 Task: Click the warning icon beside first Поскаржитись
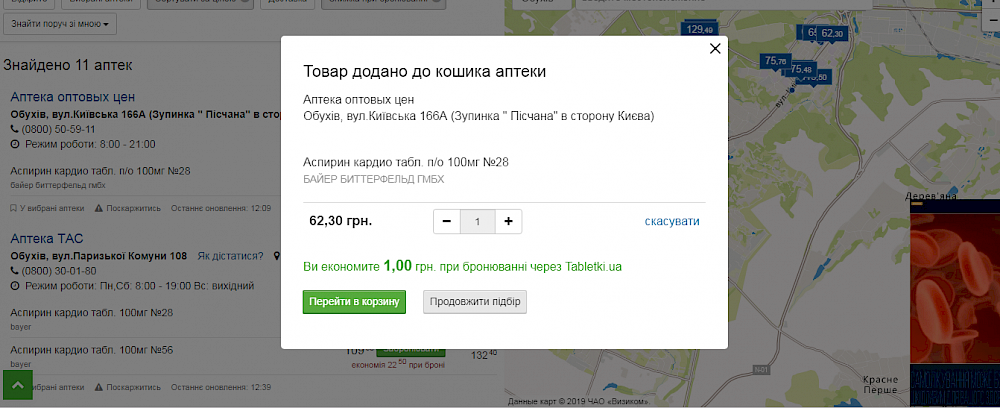pyautogui.click(x=98, y=208)
